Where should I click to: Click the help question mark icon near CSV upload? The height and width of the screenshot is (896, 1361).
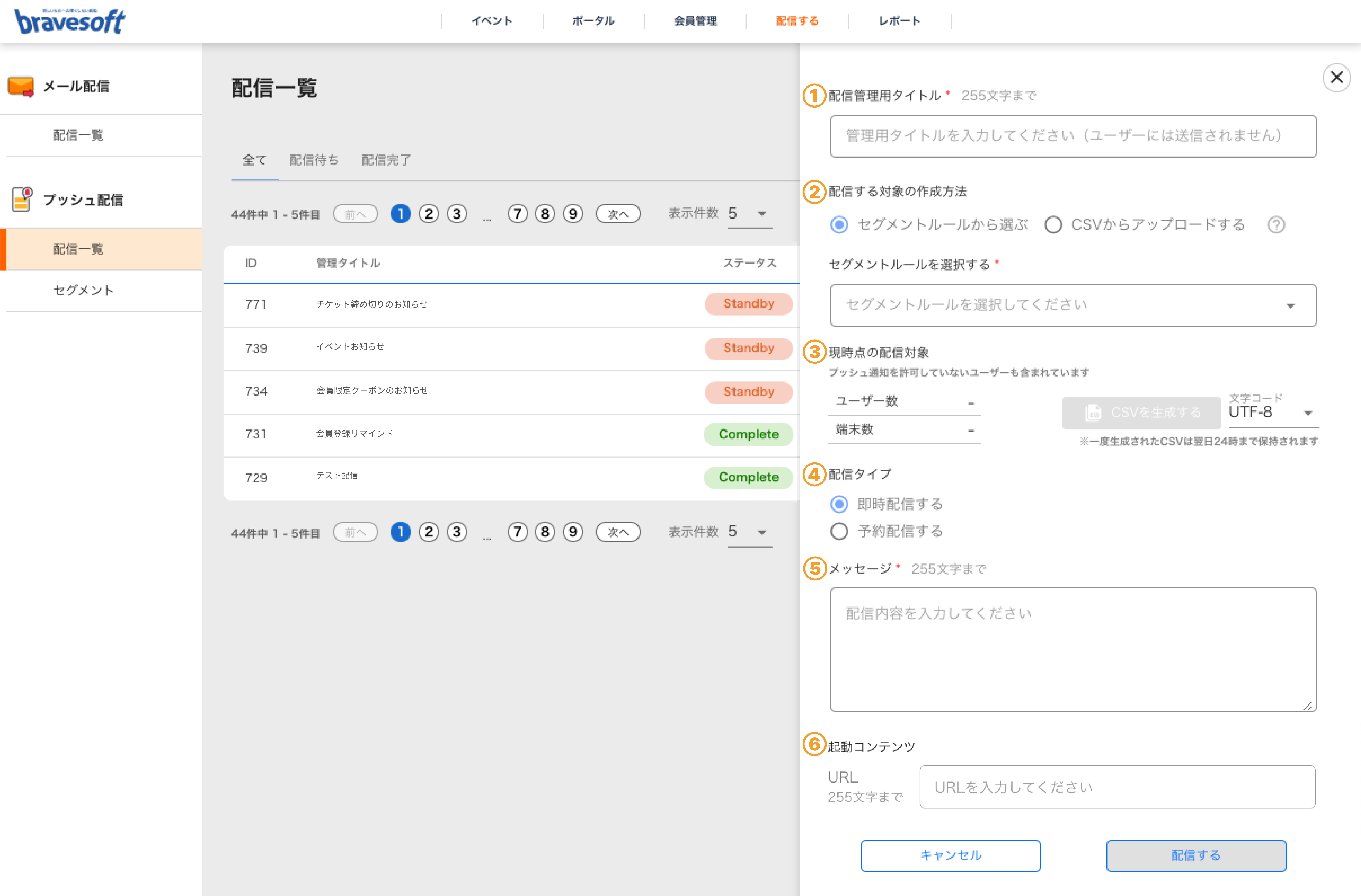pos(1276,225)
